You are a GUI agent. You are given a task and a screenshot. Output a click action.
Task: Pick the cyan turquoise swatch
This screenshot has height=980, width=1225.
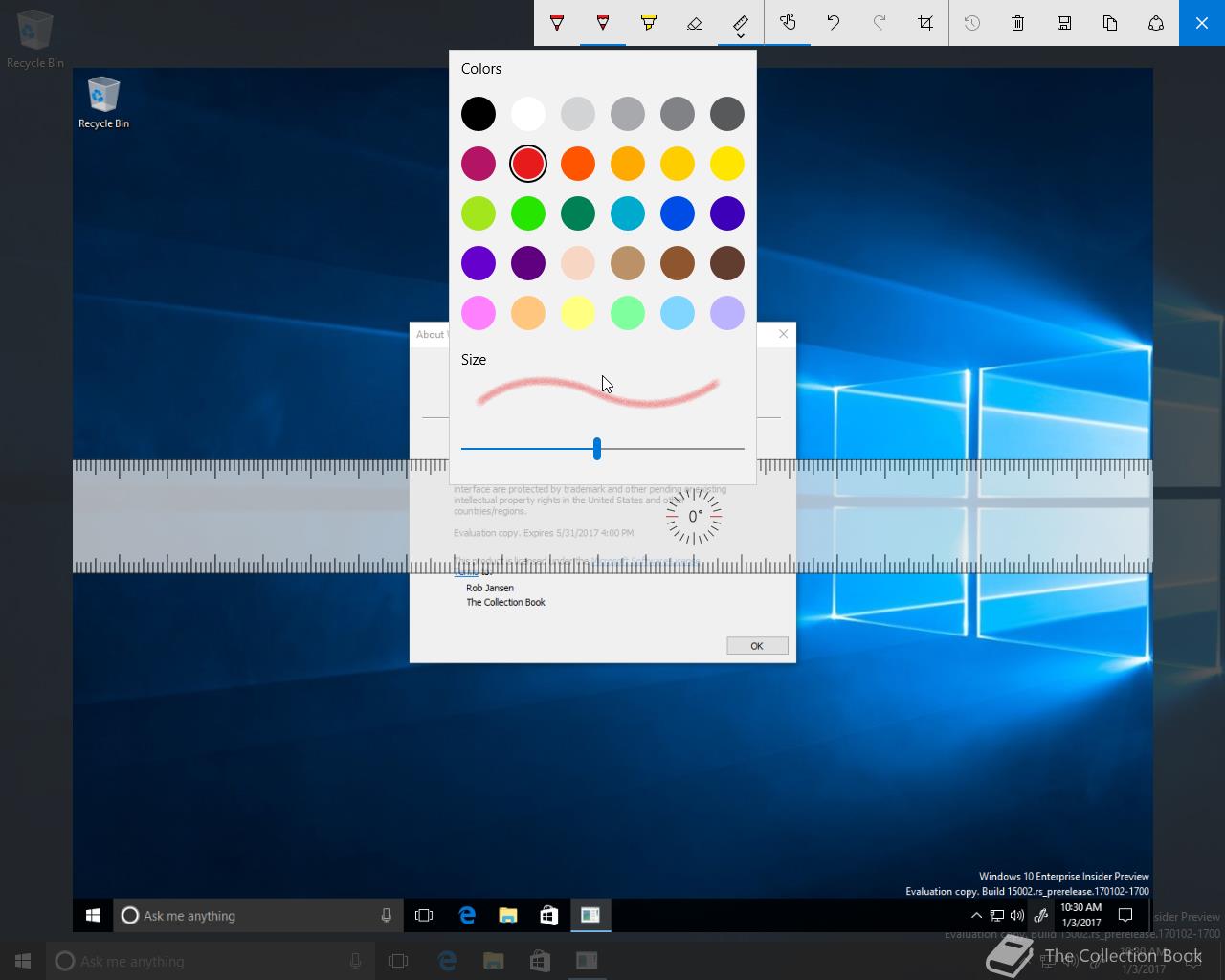coord(628,213)
